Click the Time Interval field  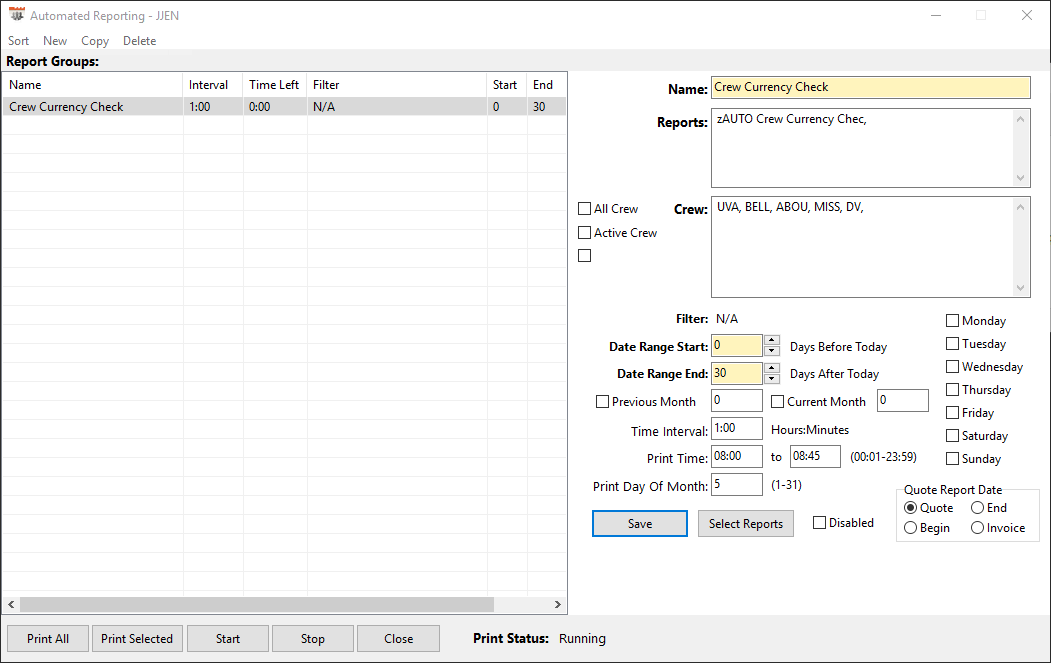737,428
